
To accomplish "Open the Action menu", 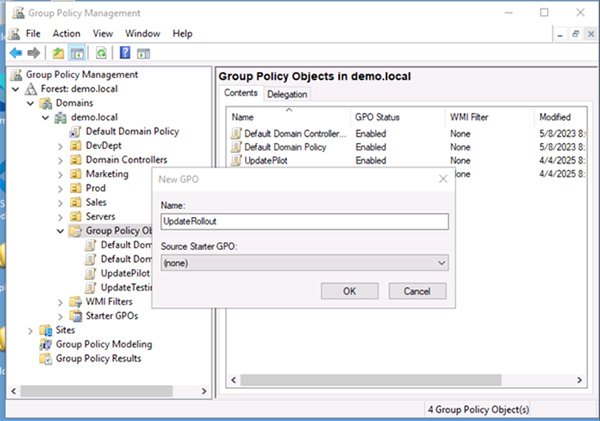I will tap(66, 33).
